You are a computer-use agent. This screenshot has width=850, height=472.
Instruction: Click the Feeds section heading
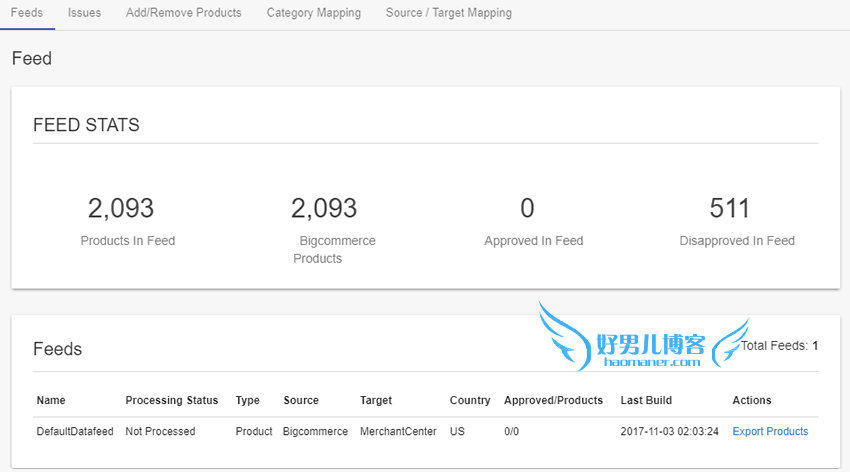(57, 349)
